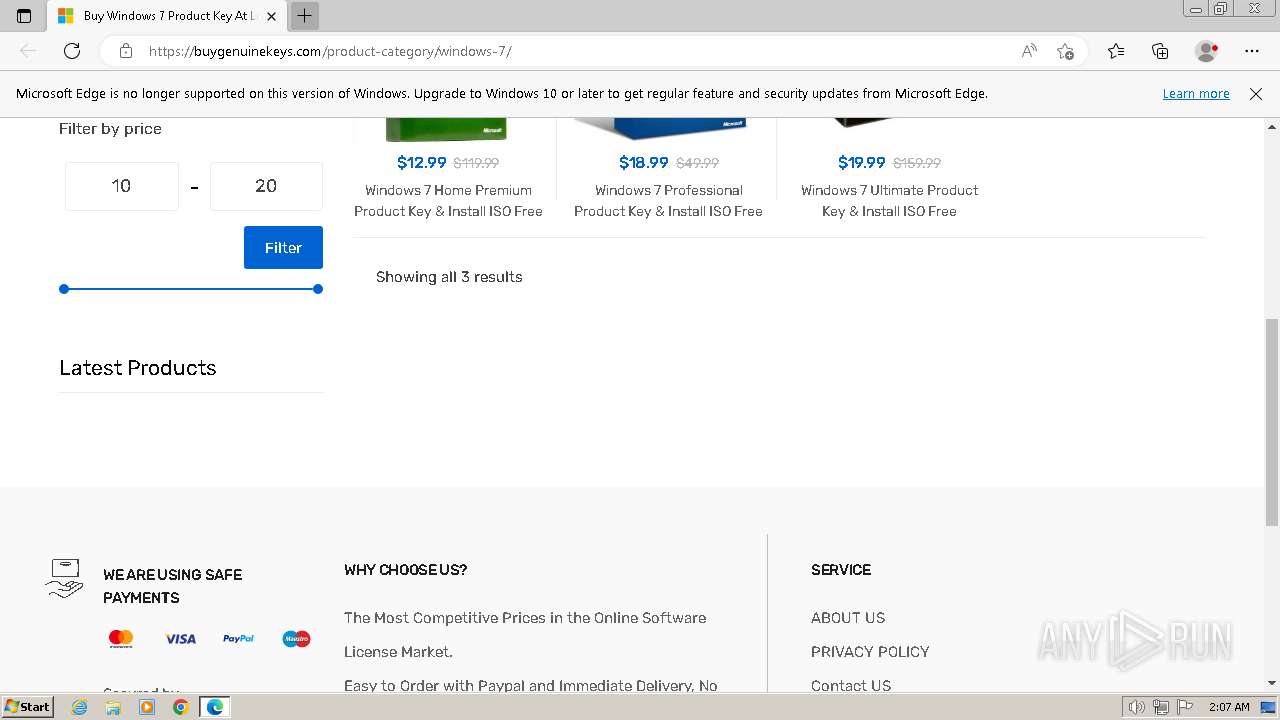The height and width of the screenshot is (720, 1280).
Task: Click the Action Center flag tray icon
Action: [1185, 707]
